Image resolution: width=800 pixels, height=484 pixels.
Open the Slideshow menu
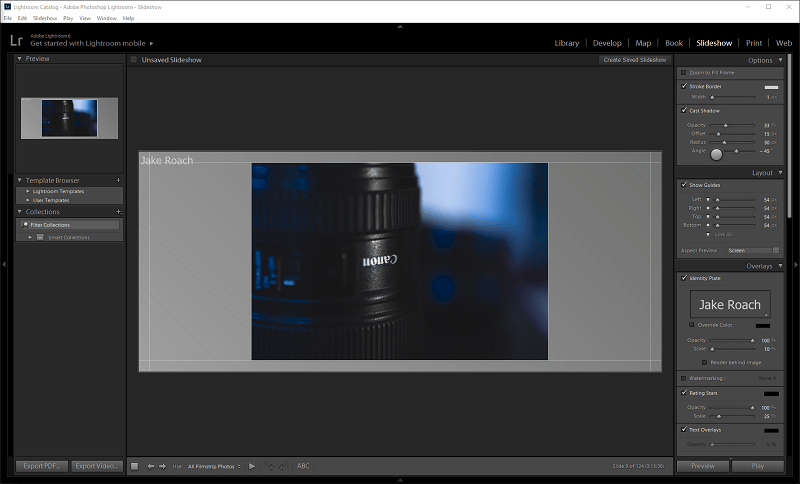click(x=45, y=18)
